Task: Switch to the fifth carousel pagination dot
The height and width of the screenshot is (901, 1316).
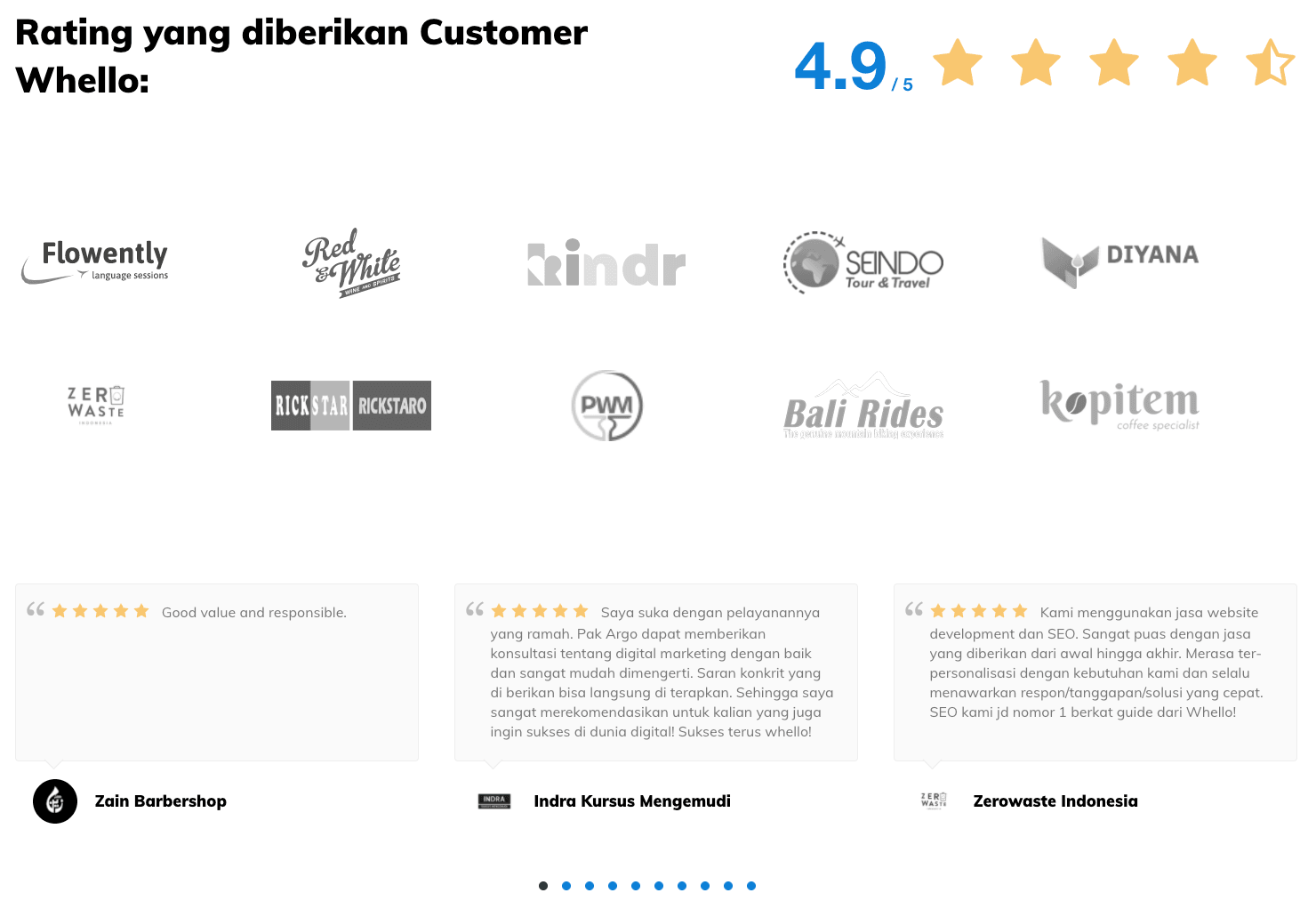Action: coord(636,886)
